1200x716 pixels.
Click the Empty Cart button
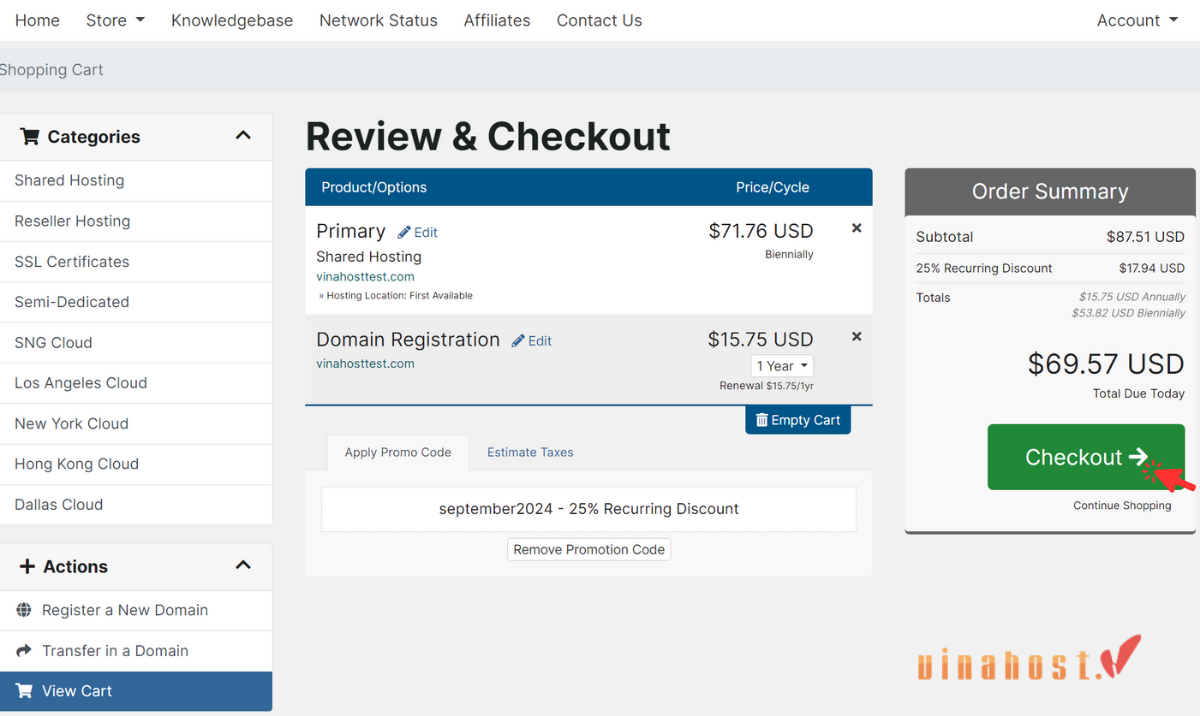tap(798, 420)
